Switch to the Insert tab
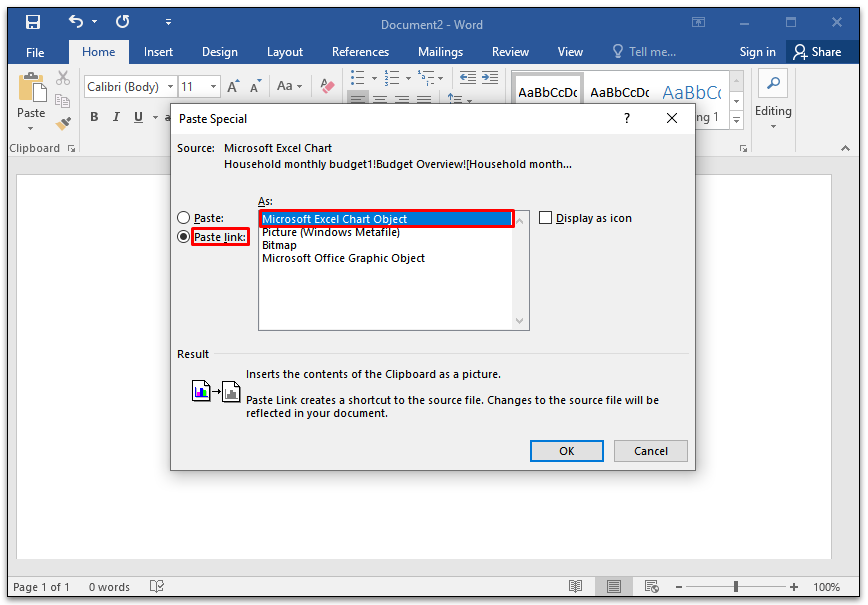The height and width of the screenshot is (605, 868). pos(158,52)
